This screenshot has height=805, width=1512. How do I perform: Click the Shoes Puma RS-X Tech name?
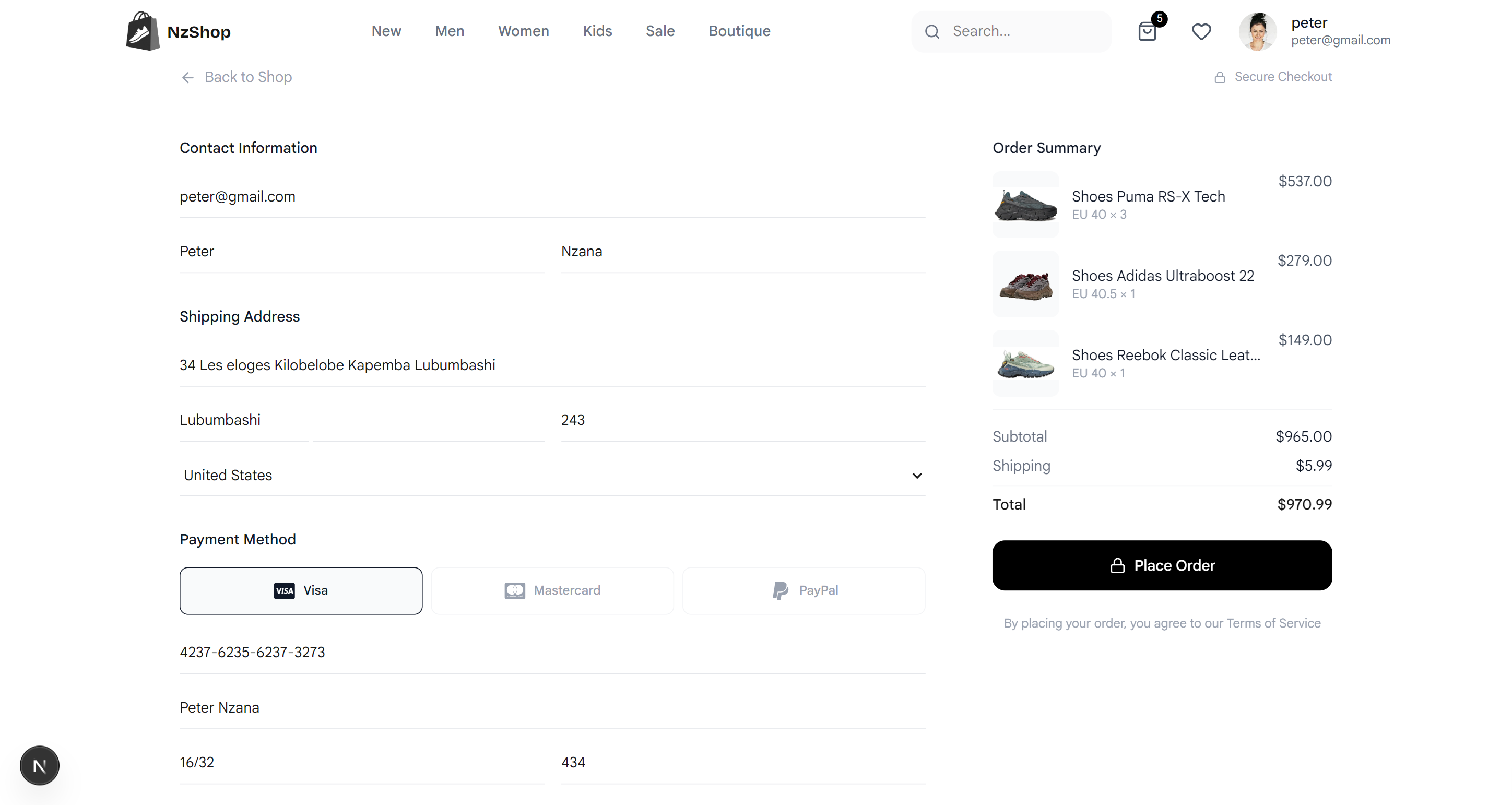point(1148,197)
